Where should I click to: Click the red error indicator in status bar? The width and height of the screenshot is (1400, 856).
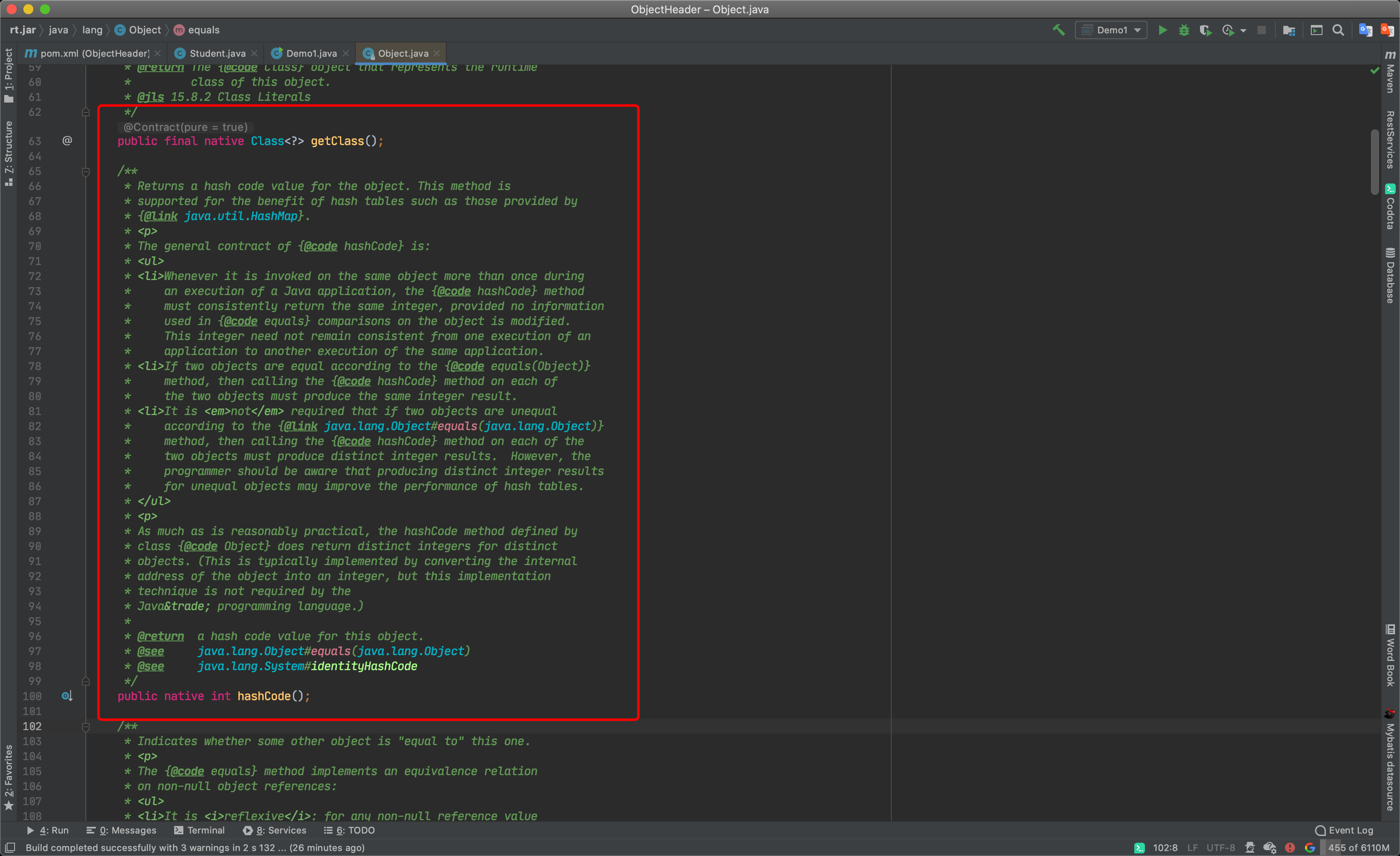pos(1290,848)
